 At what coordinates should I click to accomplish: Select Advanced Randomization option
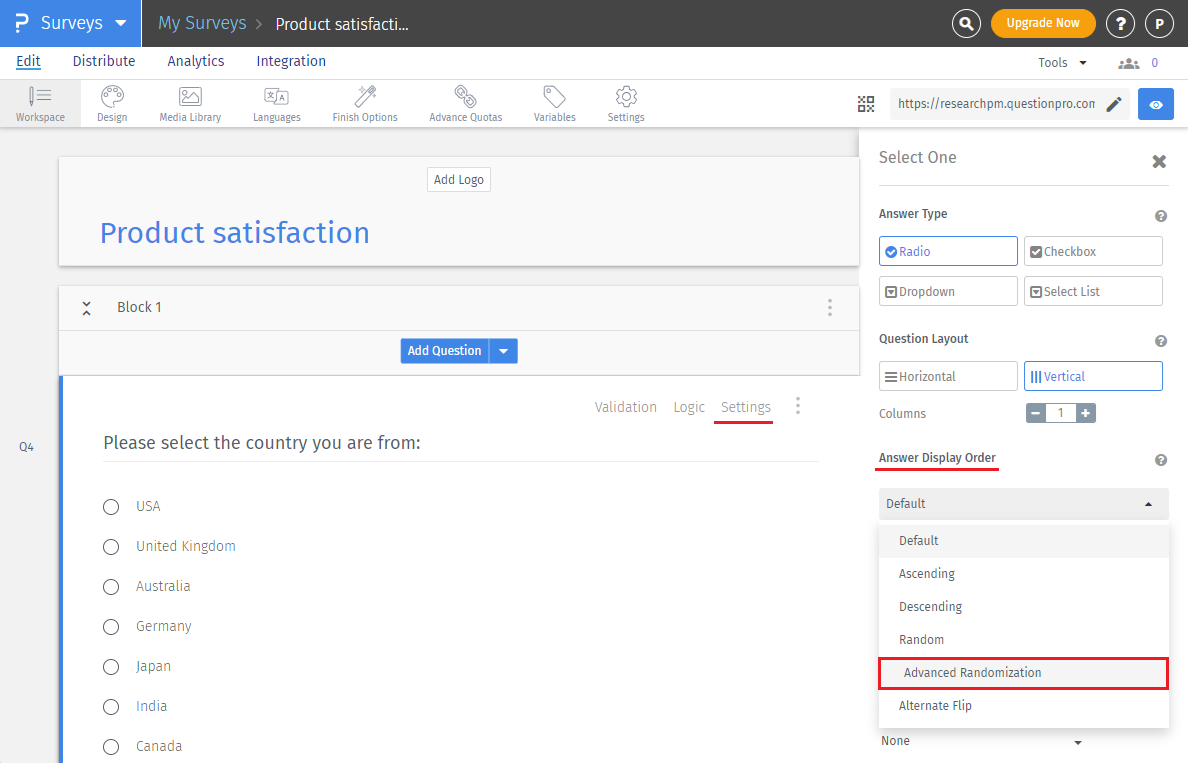[x=1023, y=673]
